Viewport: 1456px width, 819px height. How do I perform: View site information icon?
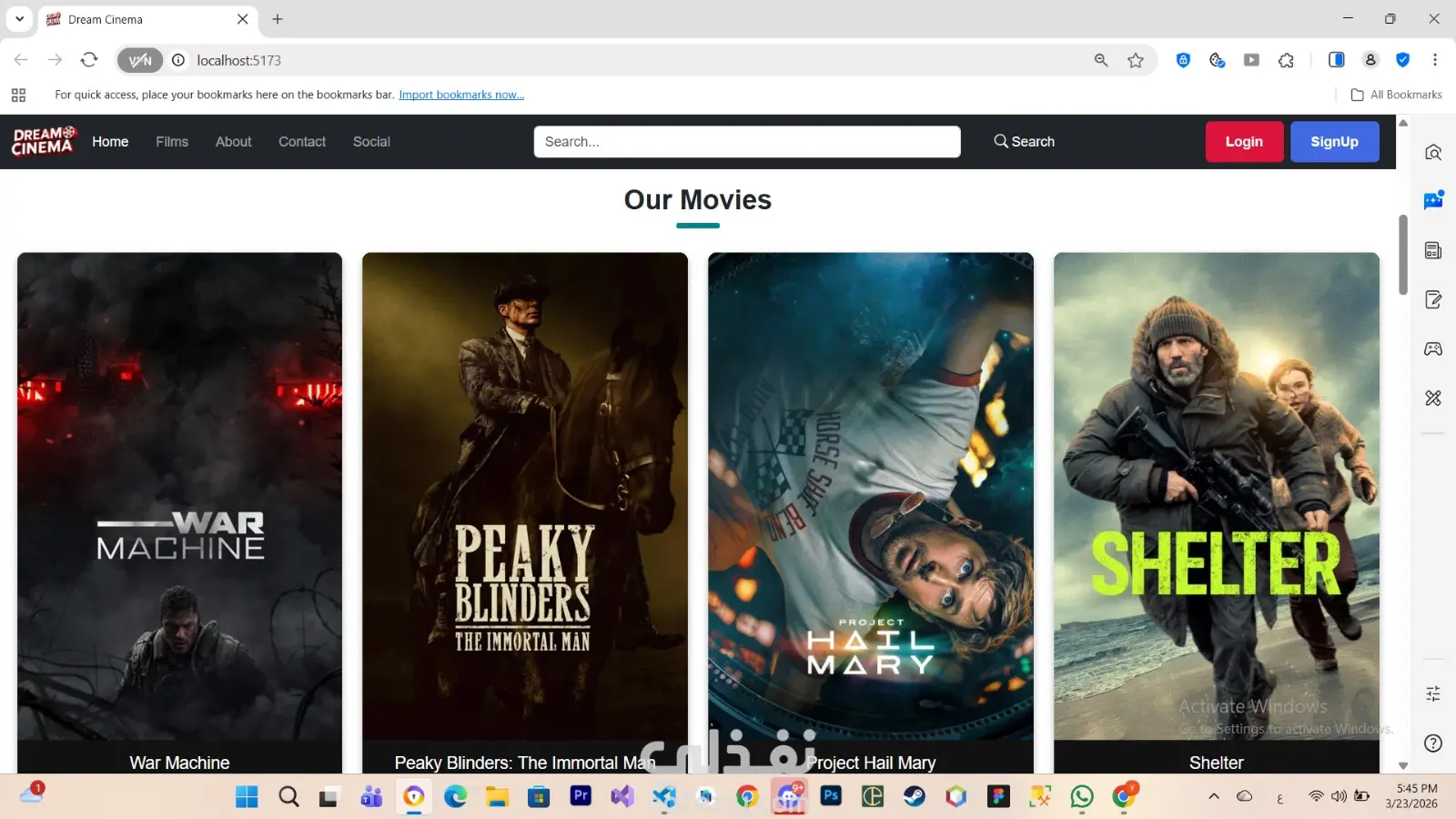click(x=178, y=60)
